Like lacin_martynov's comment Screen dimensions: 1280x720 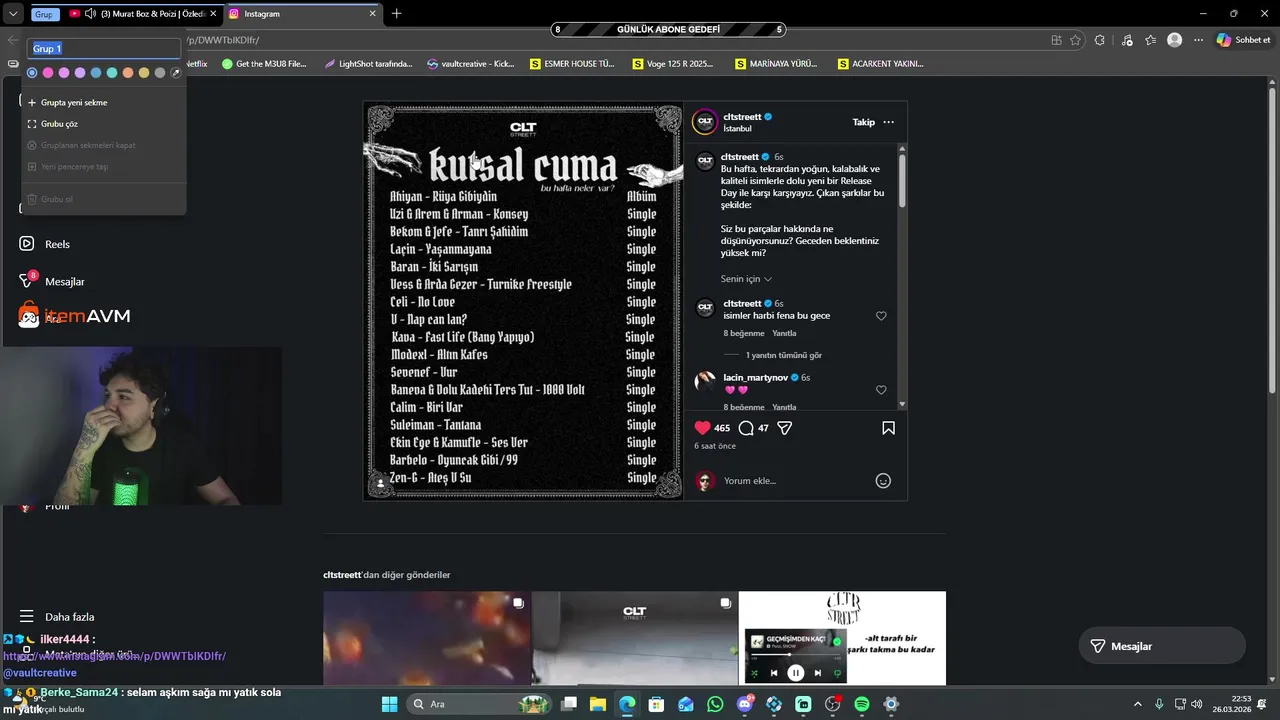881,390
